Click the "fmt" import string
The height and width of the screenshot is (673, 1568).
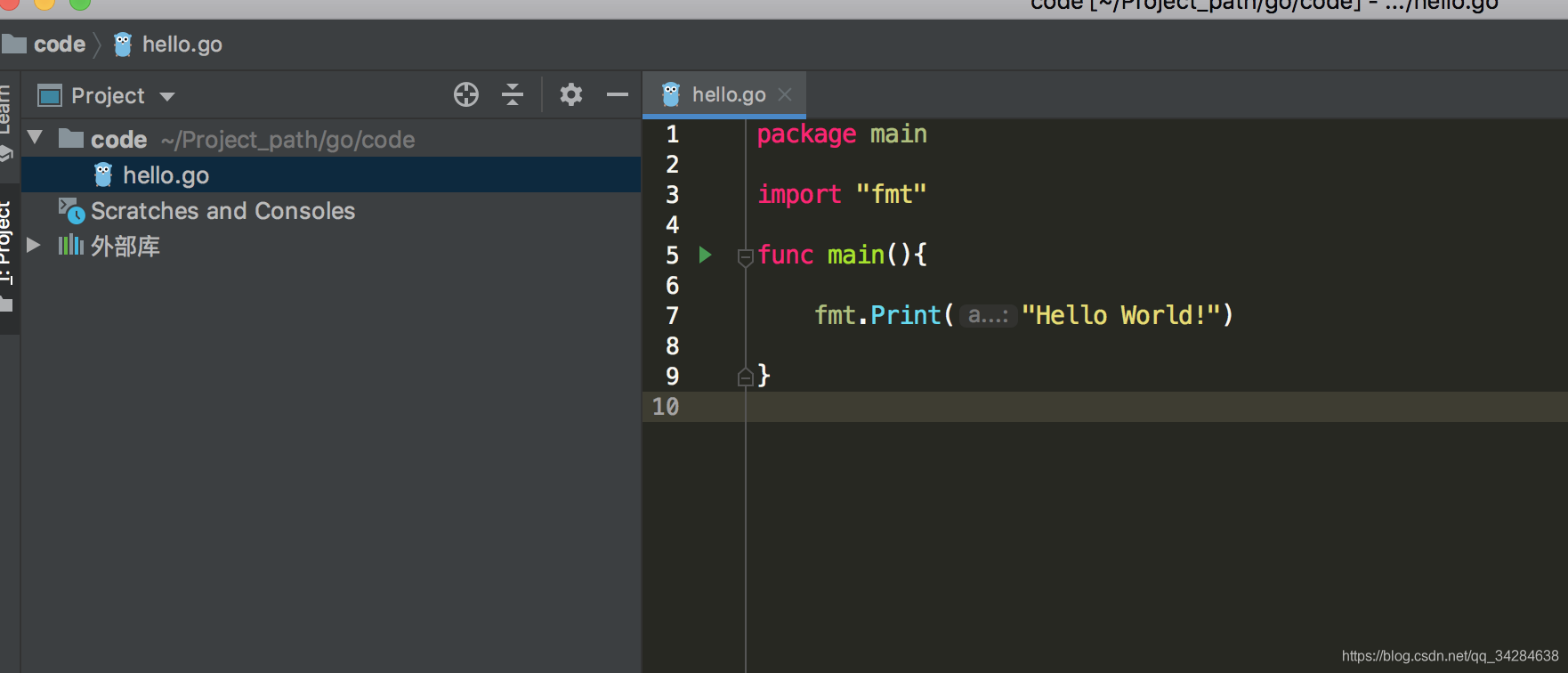(x=891, y=194)
